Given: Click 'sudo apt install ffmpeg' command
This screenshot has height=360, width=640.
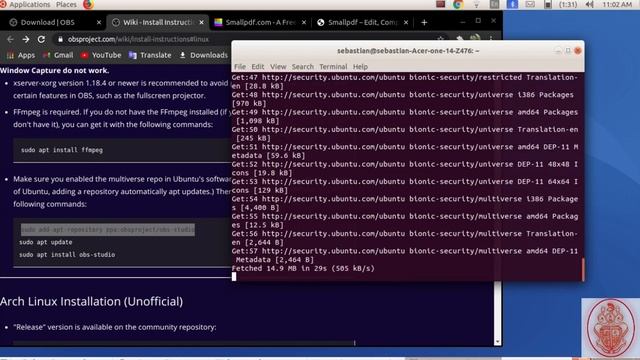Looking at the screenshot, I should point(62,150).
